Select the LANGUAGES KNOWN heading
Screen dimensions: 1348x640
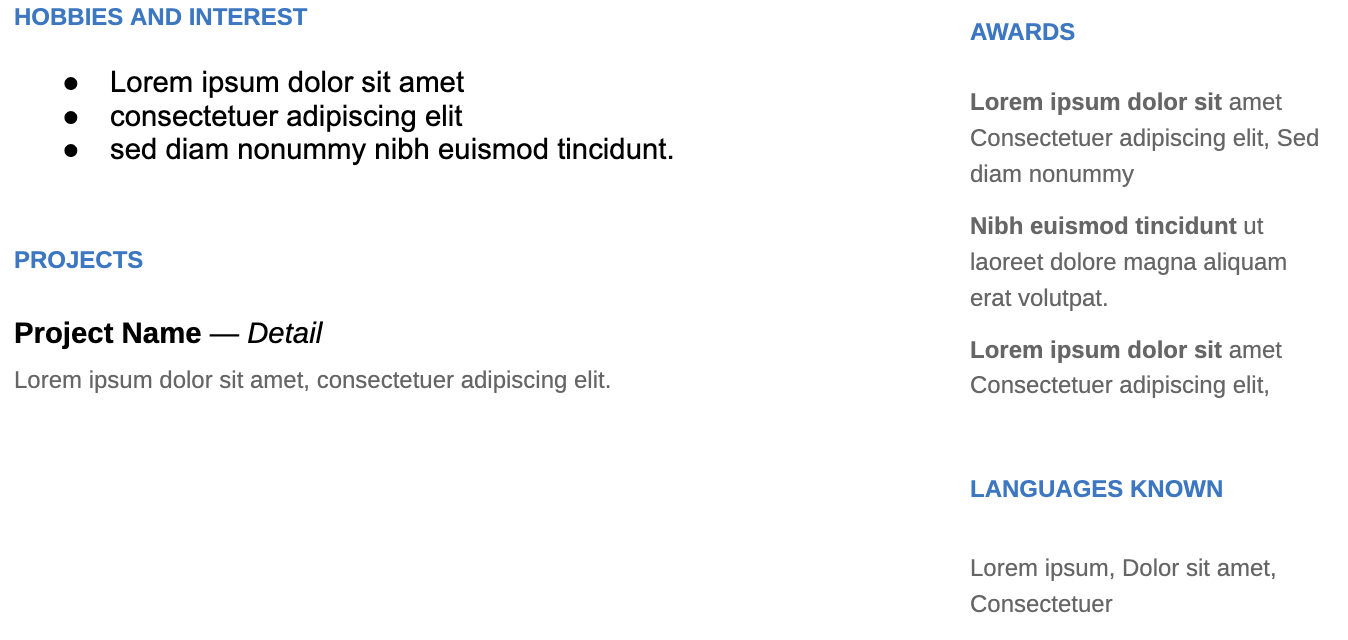[1096, 489]
